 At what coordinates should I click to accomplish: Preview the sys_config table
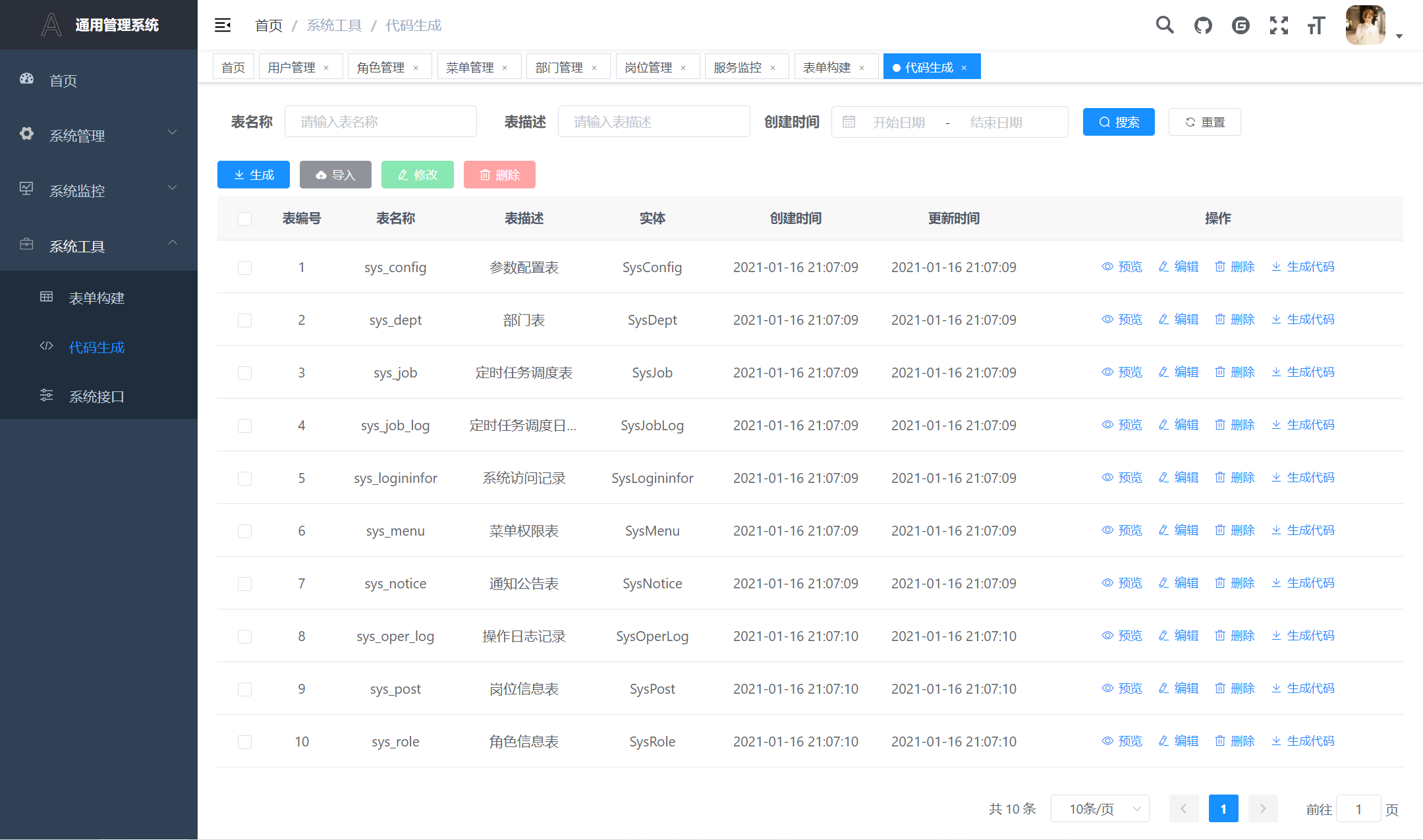pos(1122,267)
